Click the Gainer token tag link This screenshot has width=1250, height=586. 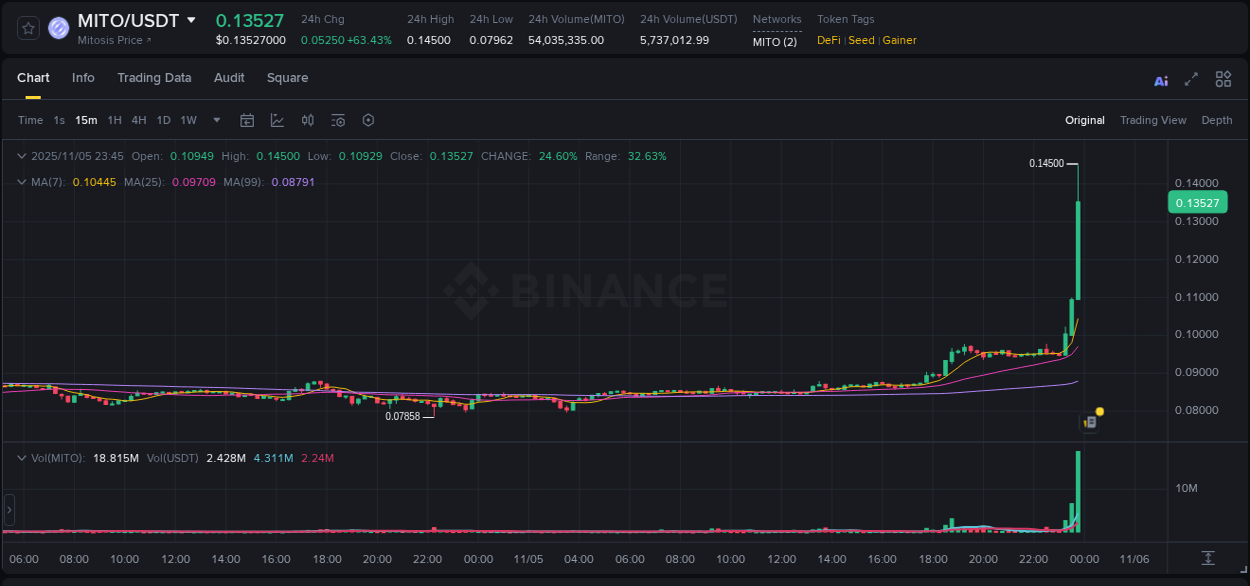(899, 40)
